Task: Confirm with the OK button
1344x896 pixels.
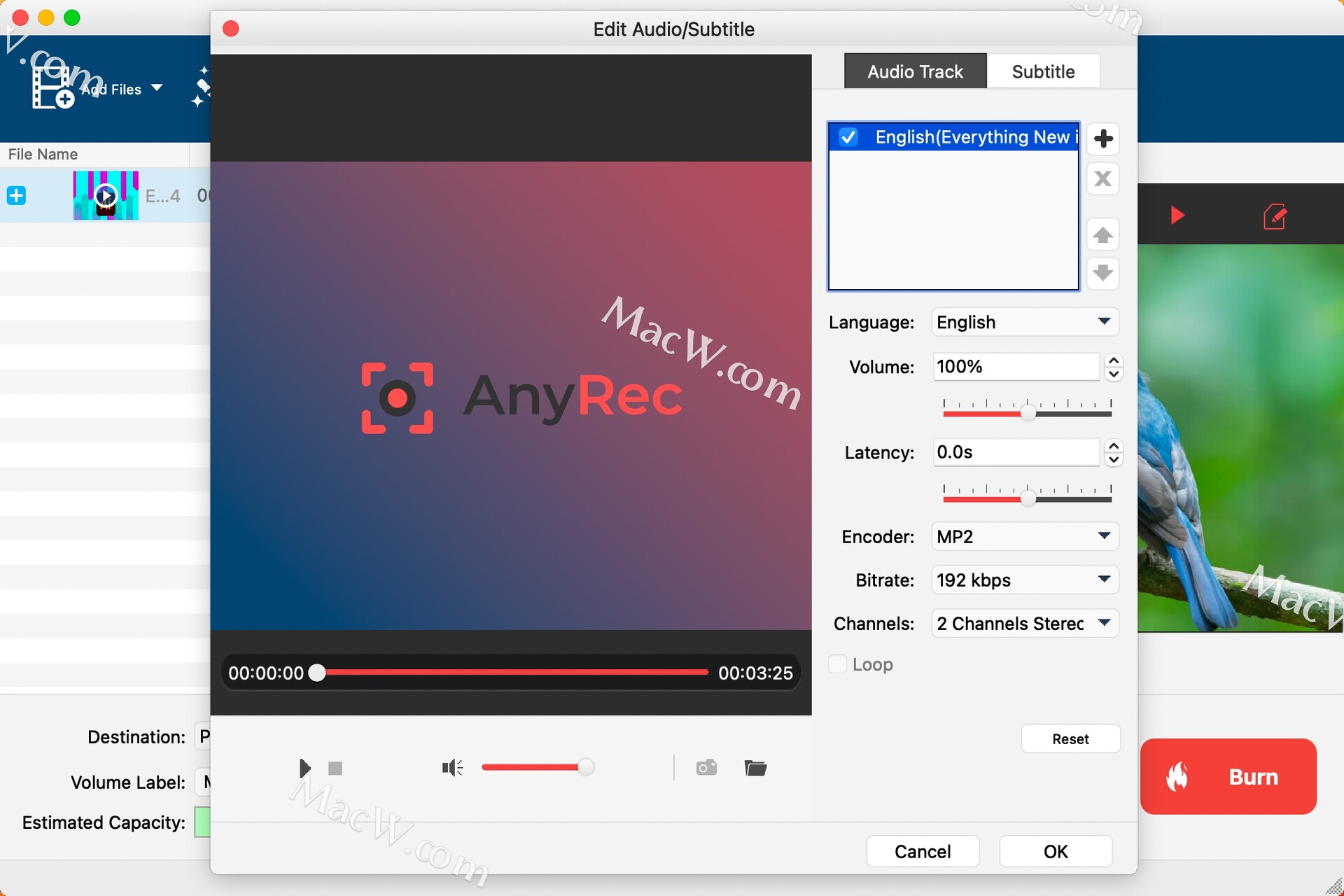Action: [1056, 851]
